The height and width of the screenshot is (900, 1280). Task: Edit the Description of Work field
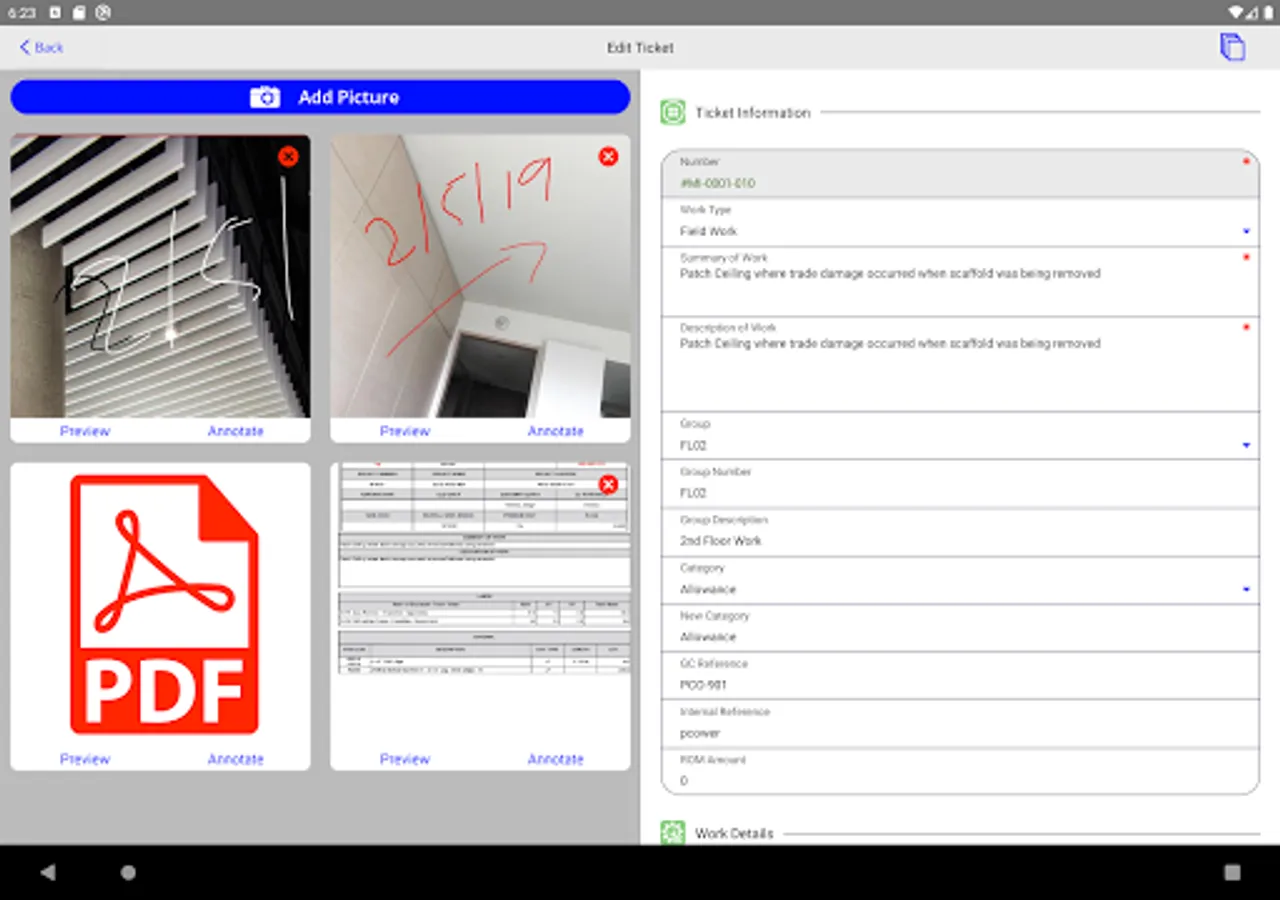[960, 364]
